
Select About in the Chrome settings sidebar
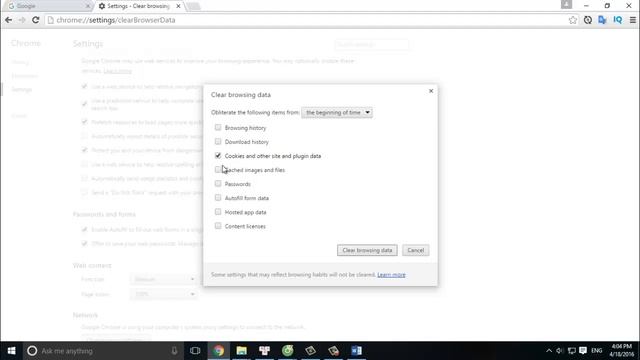pos(19,116)
